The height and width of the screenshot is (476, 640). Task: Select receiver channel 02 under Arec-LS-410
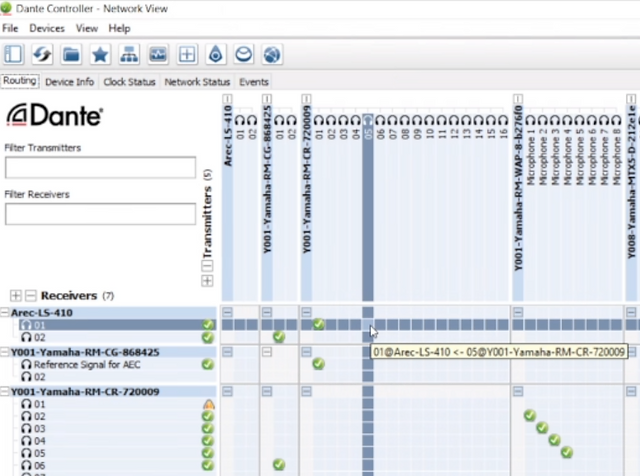click(x=118, y=337)
